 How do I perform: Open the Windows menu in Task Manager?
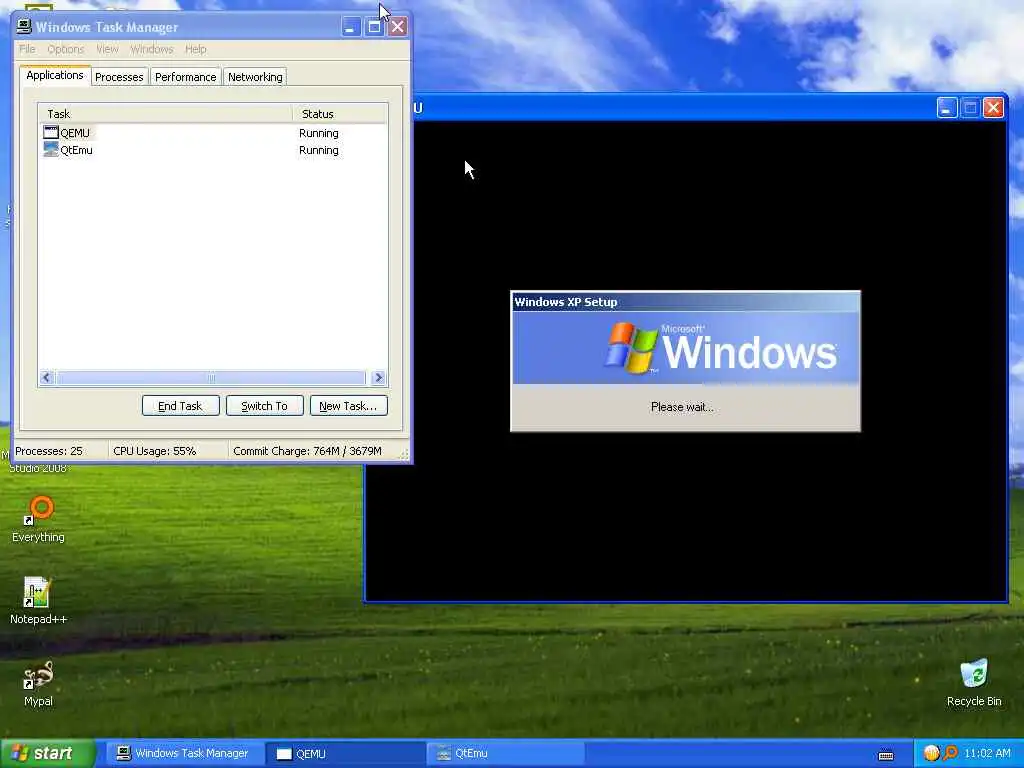[152, 49]
